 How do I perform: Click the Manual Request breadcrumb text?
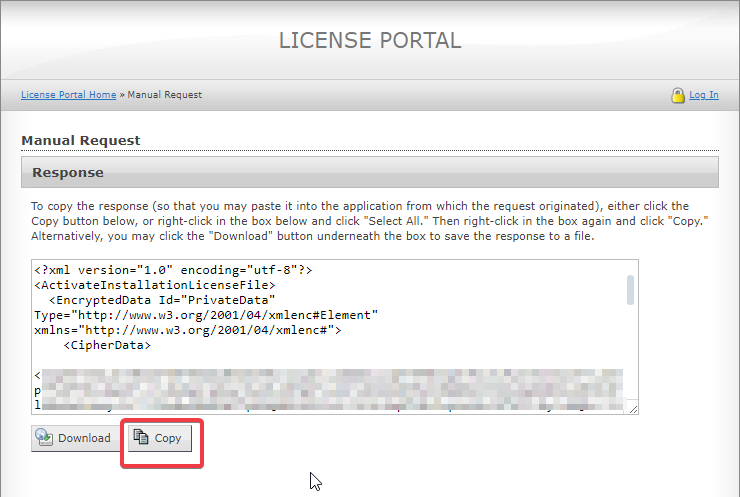point(165,95)
